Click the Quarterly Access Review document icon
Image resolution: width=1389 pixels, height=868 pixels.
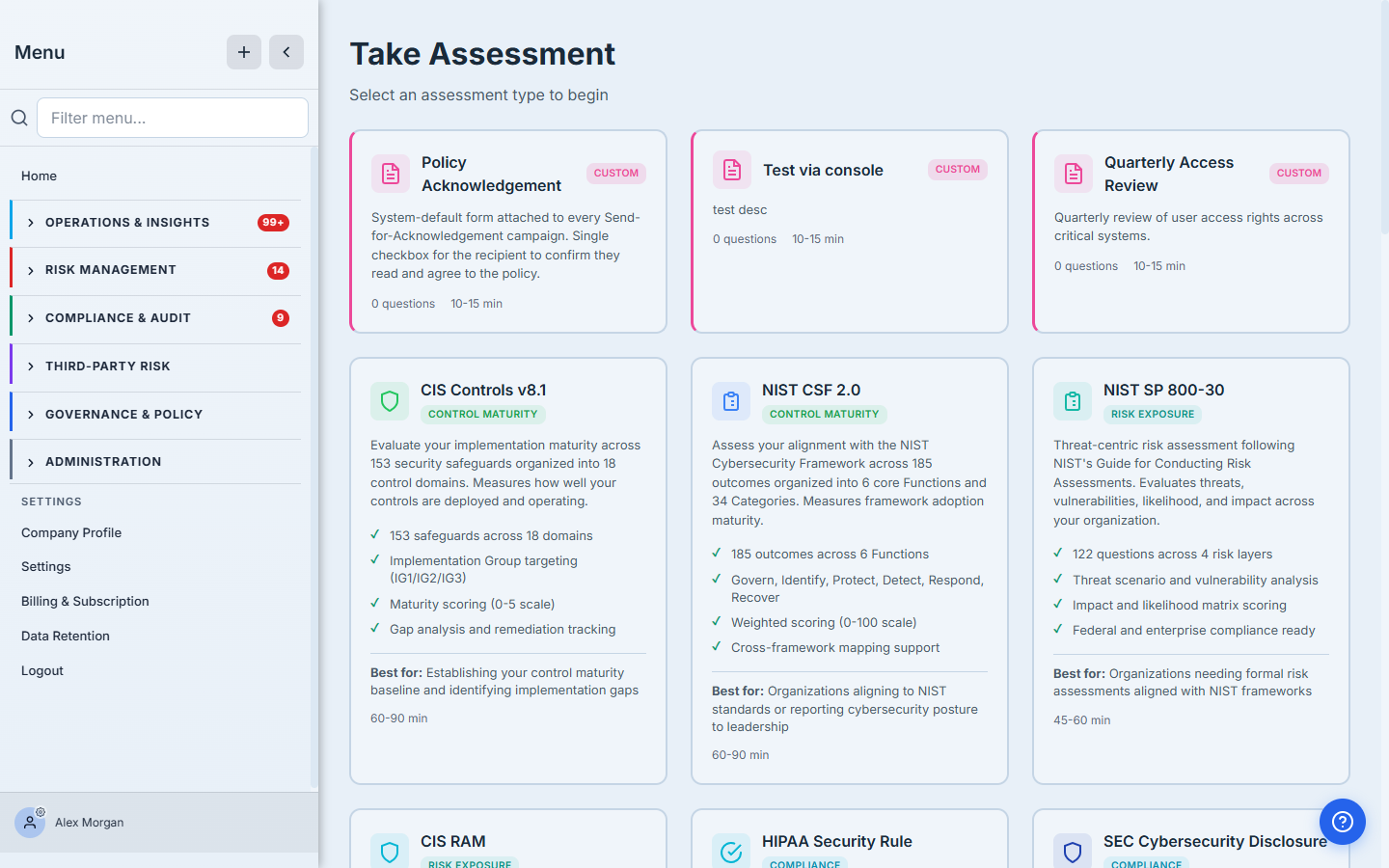pyautogui.click(x=1074, y=174)
